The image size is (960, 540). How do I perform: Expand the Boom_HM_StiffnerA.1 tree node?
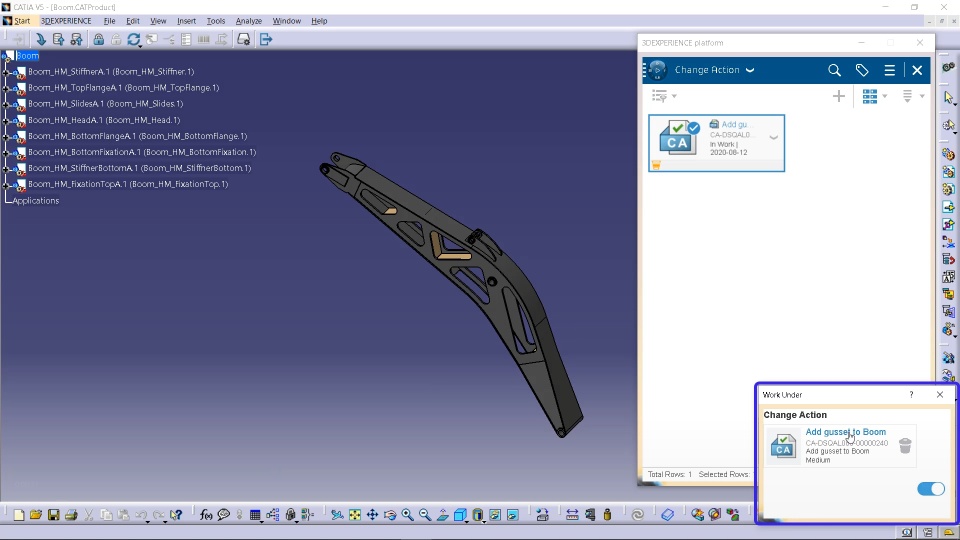click(x=6, y=72)
